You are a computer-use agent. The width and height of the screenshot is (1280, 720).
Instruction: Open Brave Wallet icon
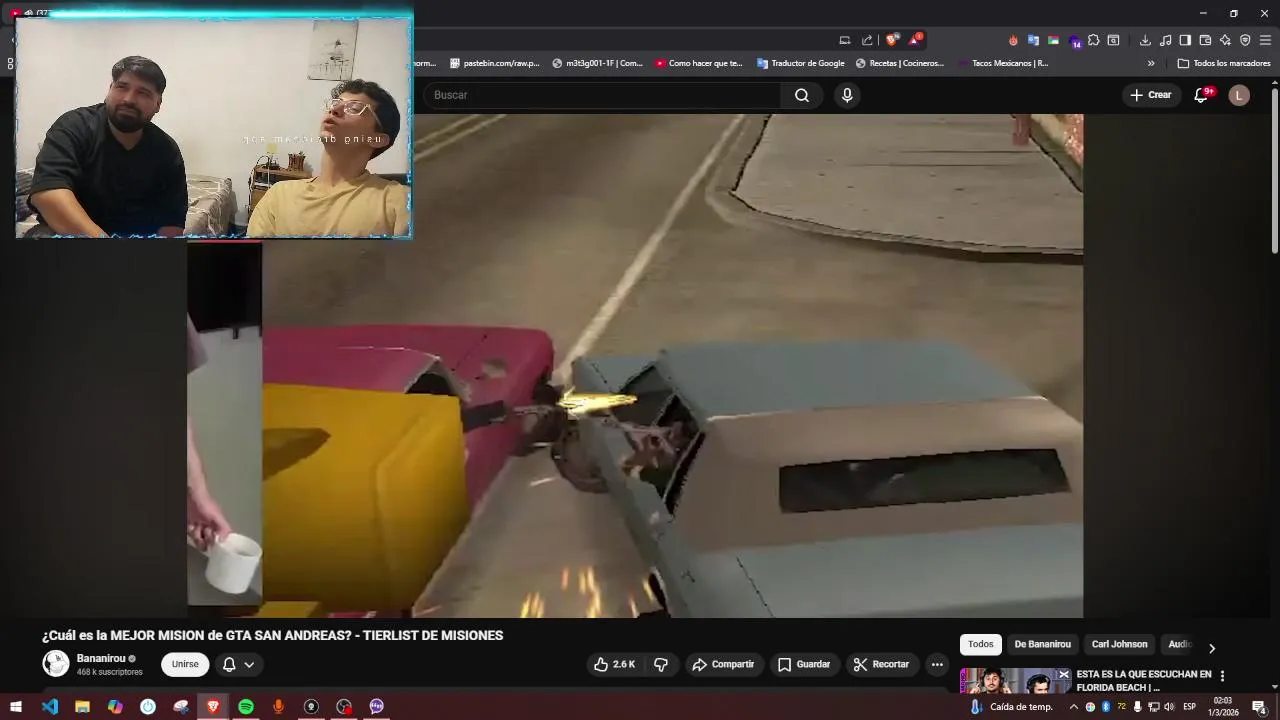1205,40
